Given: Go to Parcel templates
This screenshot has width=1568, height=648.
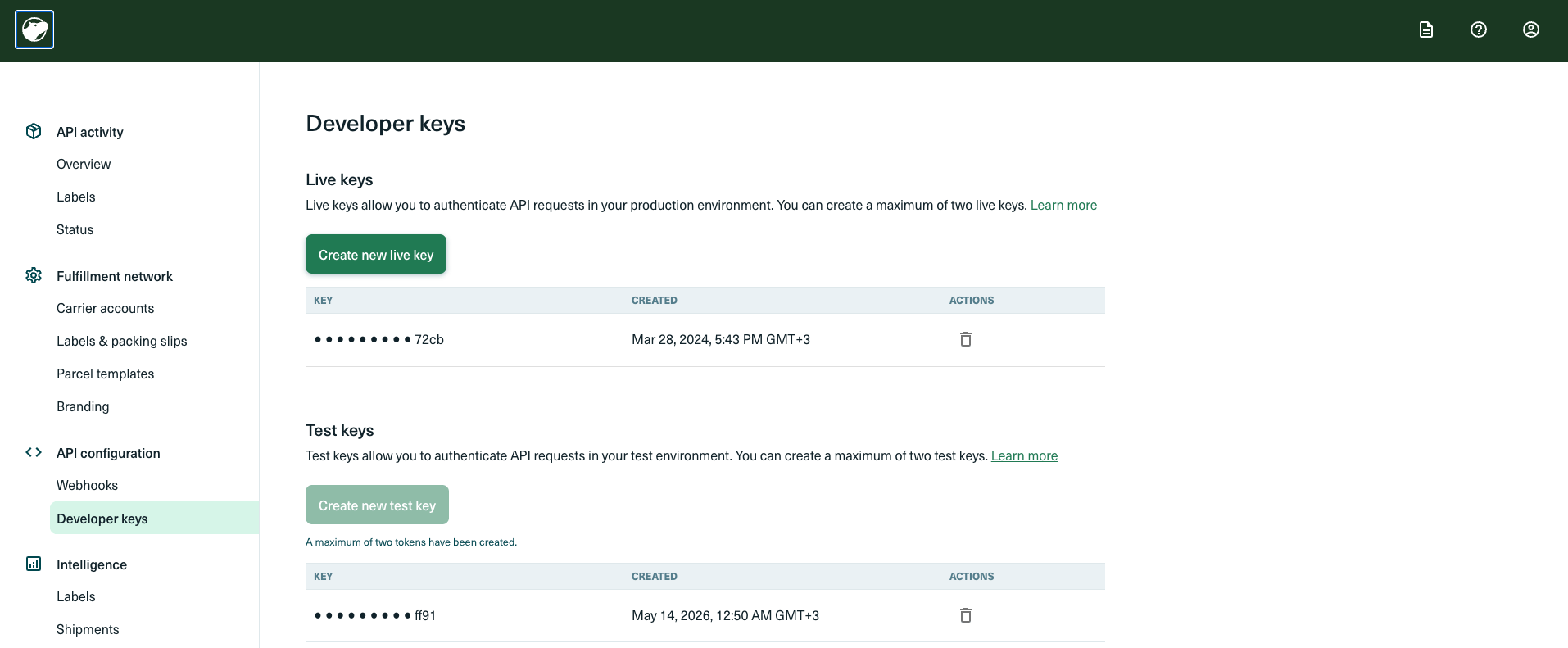Looking at the screenshot, I should tap(106, 374).
